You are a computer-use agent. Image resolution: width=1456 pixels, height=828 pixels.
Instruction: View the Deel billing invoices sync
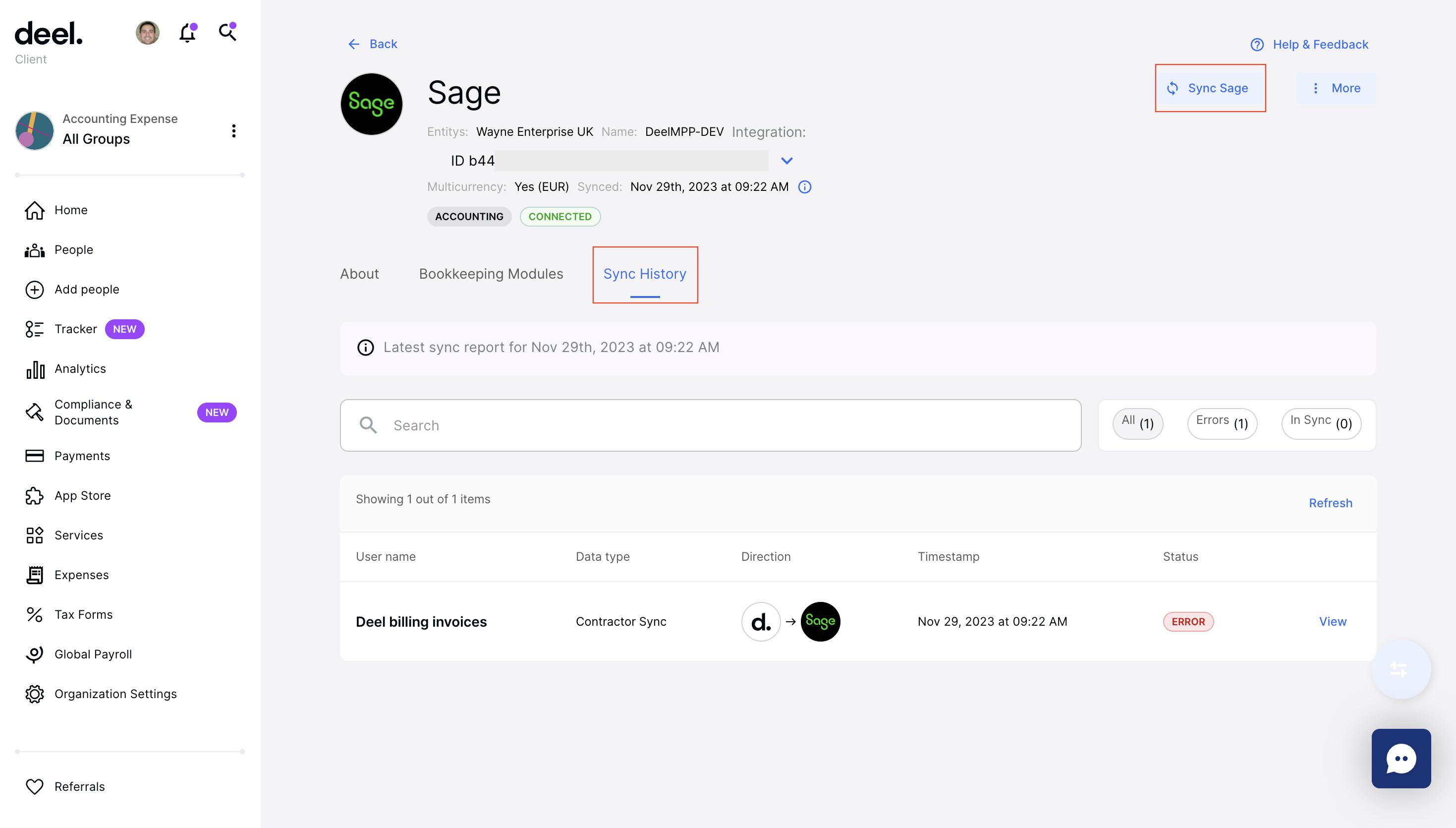tap(1333, 622)
